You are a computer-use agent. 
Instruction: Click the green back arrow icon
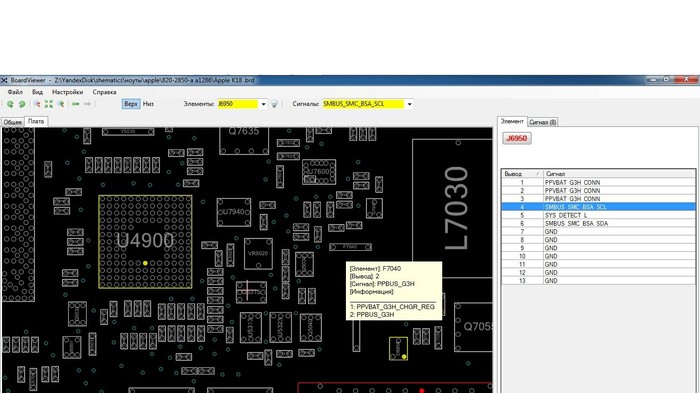[75, 104]
